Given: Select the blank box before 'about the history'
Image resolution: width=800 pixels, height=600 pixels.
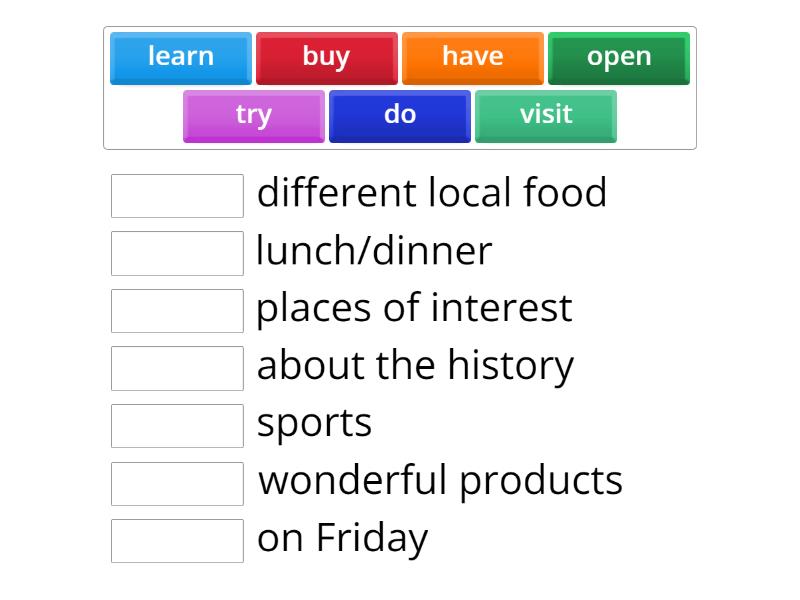Looking at the screenshot, I should (177, 368).
